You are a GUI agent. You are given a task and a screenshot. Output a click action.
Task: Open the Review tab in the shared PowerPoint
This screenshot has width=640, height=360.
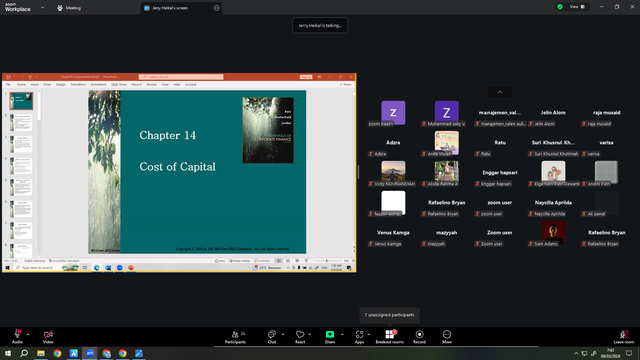click(x=151, y=84)
